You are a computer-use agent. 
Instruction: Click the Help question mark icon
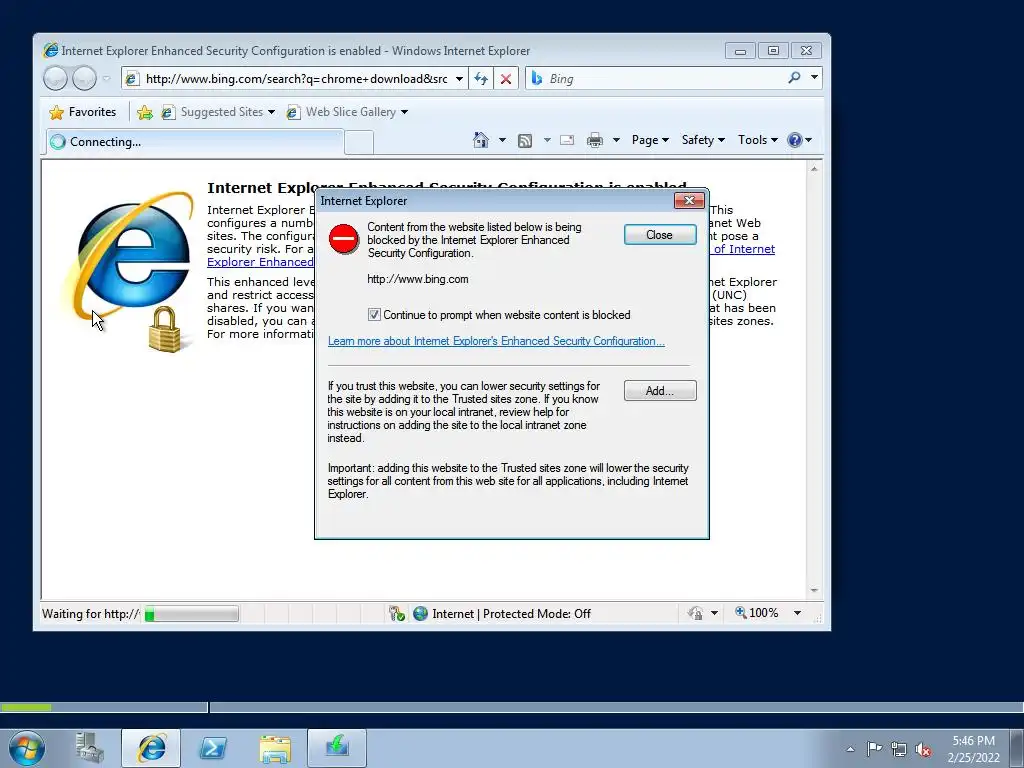[794, 140]
